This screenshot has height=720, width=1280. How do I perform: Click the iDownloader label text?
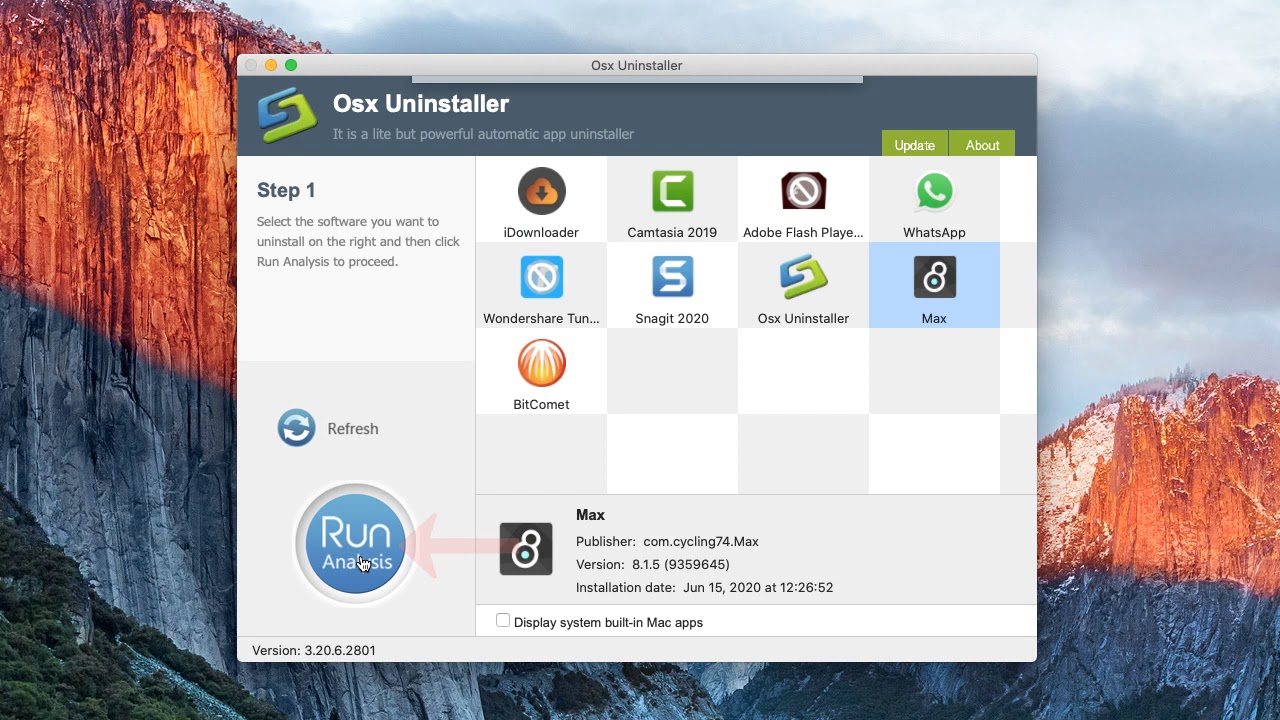coord(541,232)
